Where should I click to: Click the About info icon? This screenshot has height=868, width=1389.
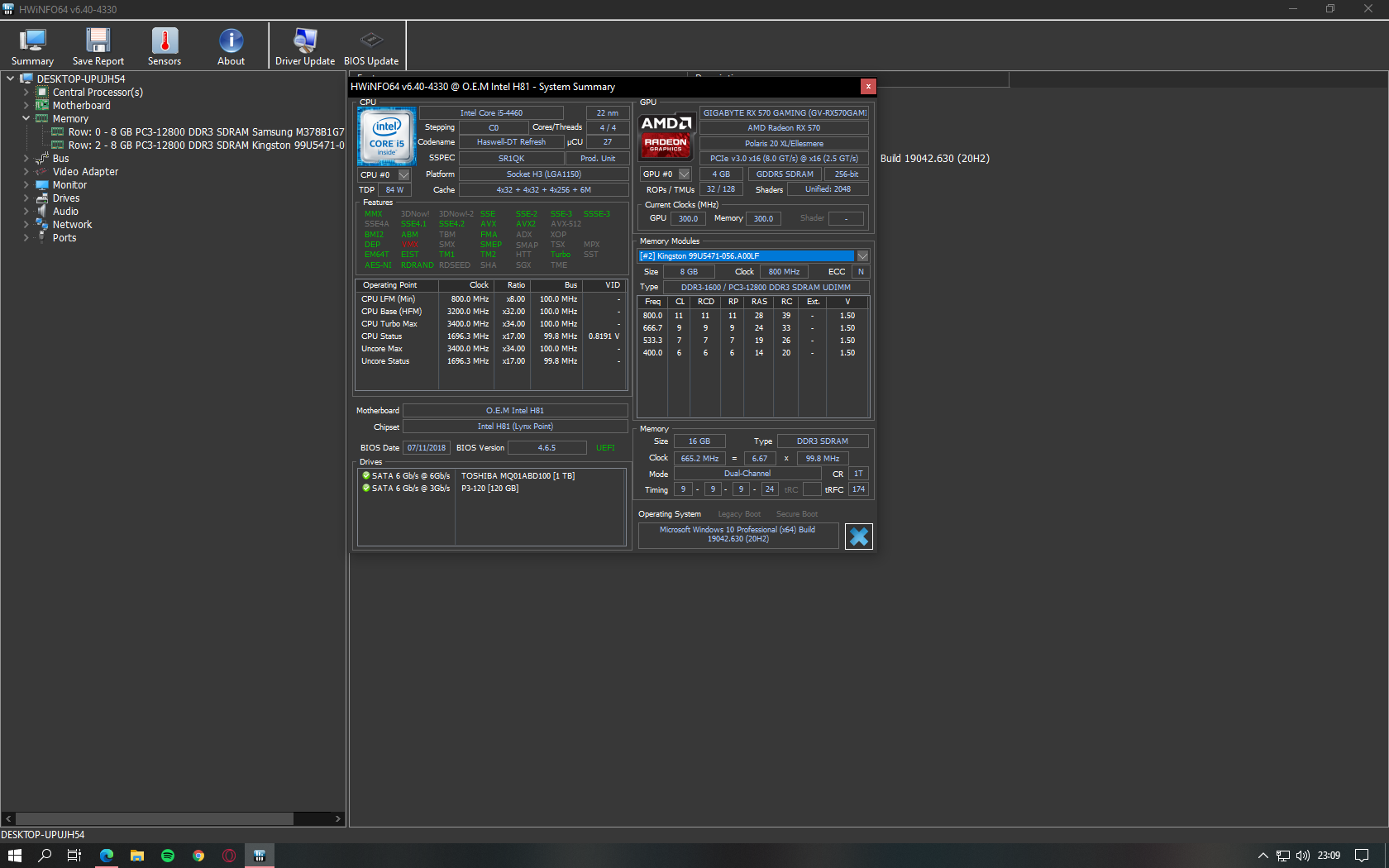pyautogui.click(x=231, y=41)
